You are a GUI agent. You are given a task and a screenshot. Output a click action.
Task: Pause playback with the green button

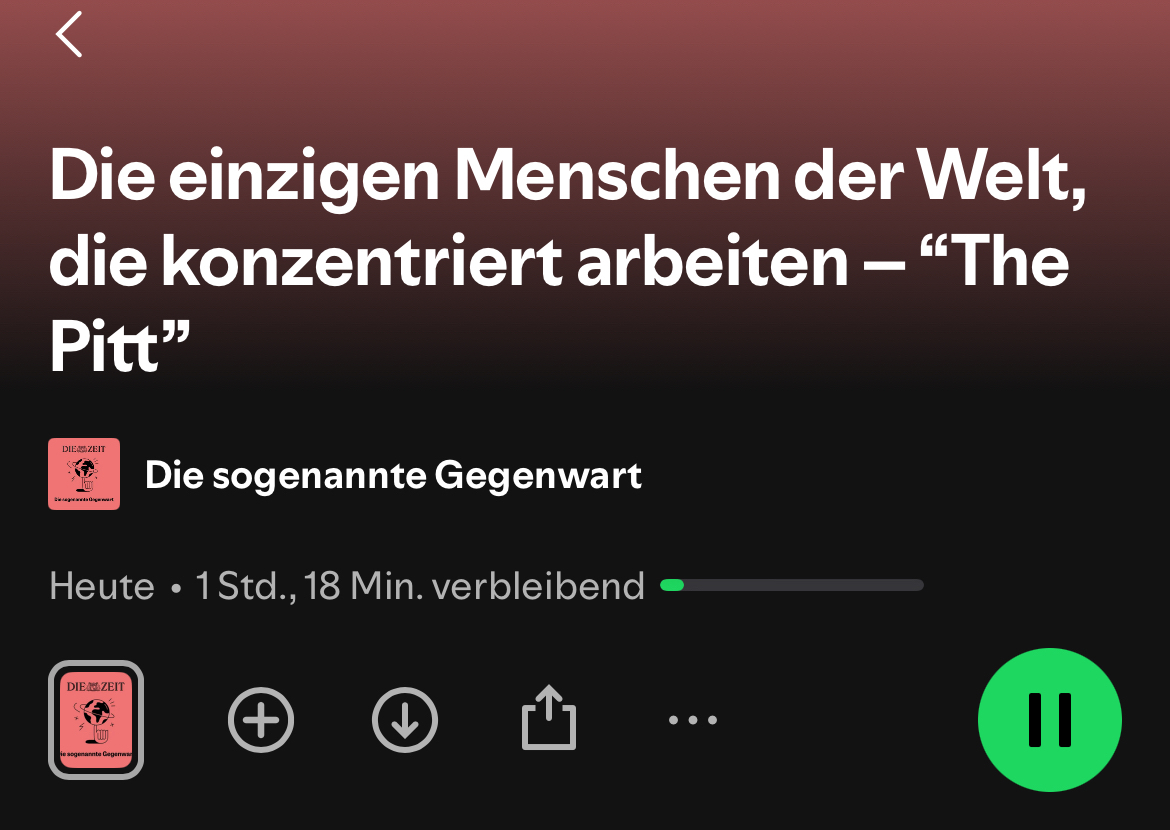[1049, 720]
